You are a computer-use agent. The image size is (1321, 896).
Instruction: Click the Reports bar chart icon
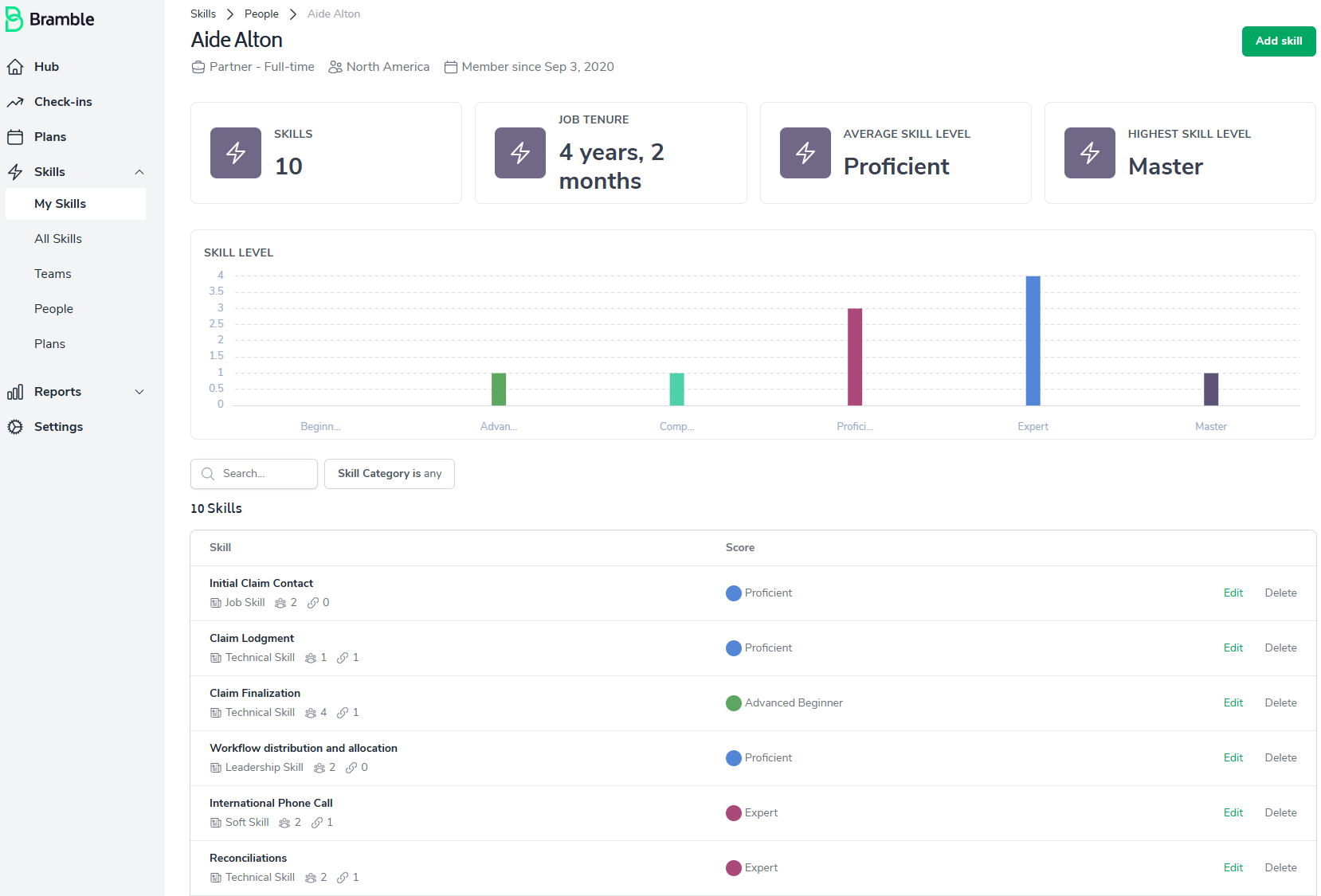coord(14,392)
